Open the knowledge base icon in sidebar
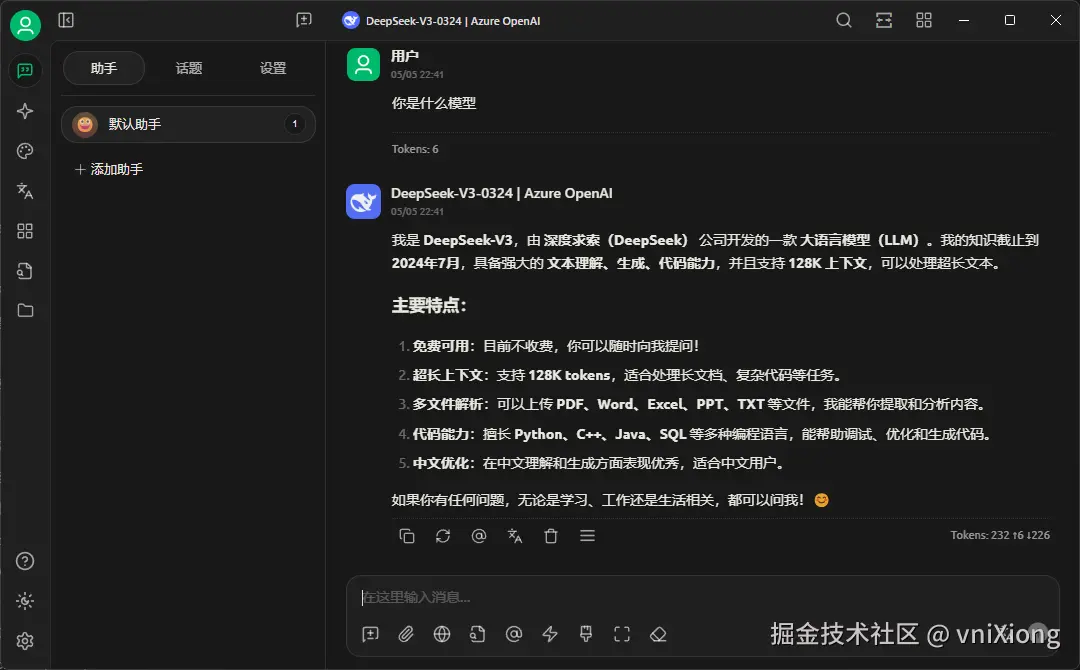1080x670 pixels. click(25, 271)
